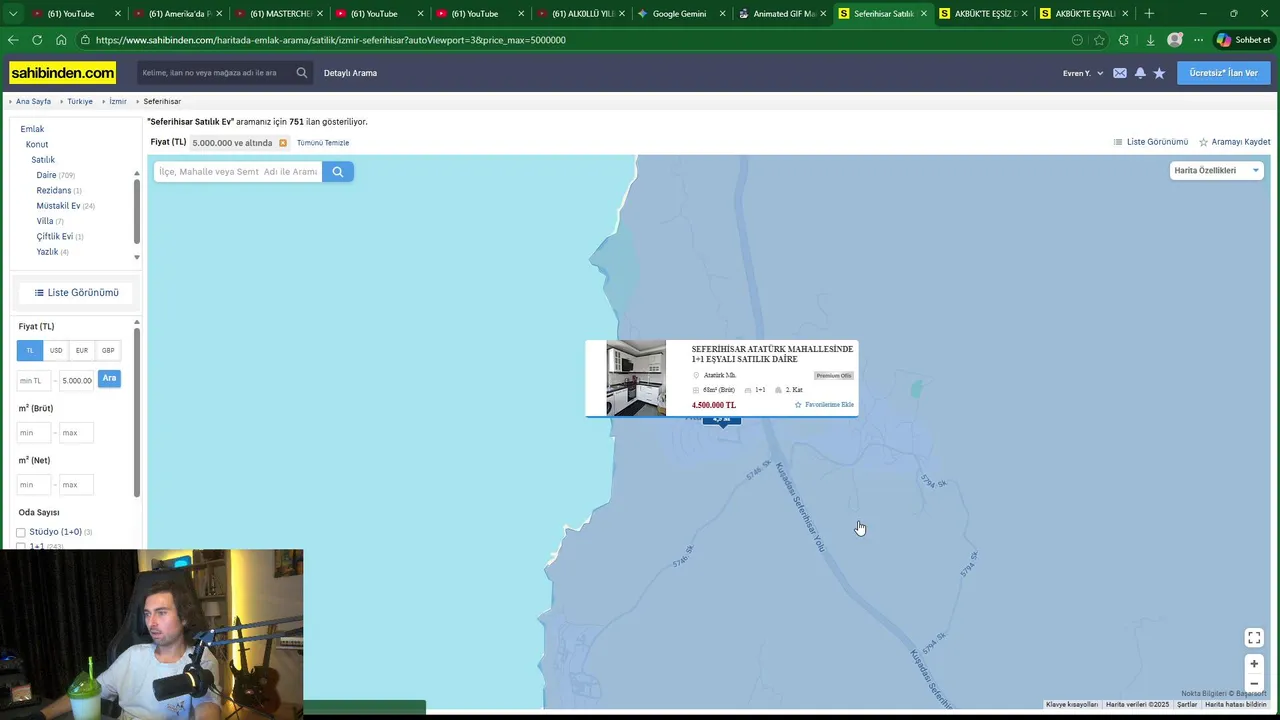Click Detaylı Arama link
Viewport: 1280px width, 720px height.
pos(350,73)
